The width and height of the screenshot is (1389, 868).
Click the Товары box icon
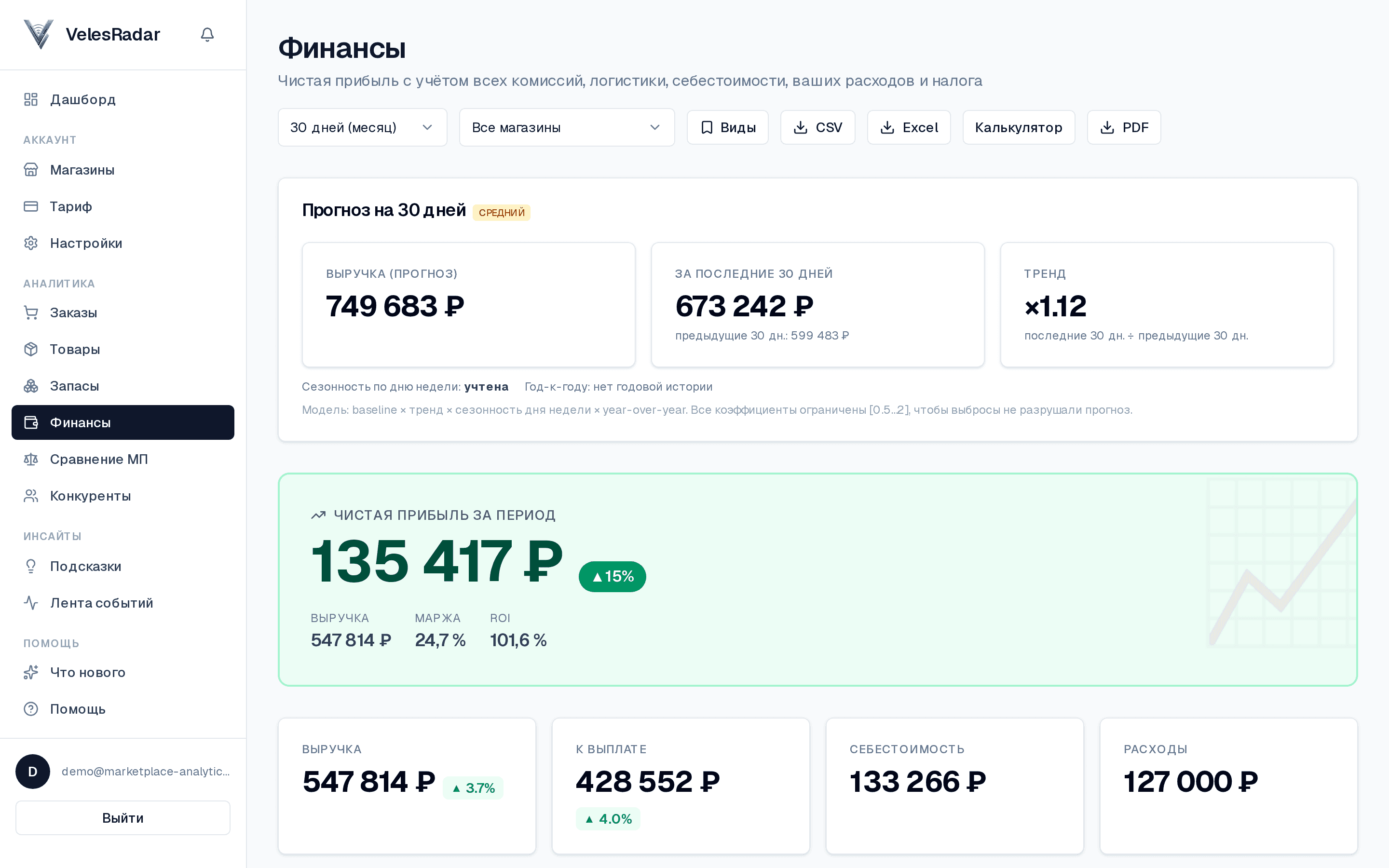click(31, 349)
